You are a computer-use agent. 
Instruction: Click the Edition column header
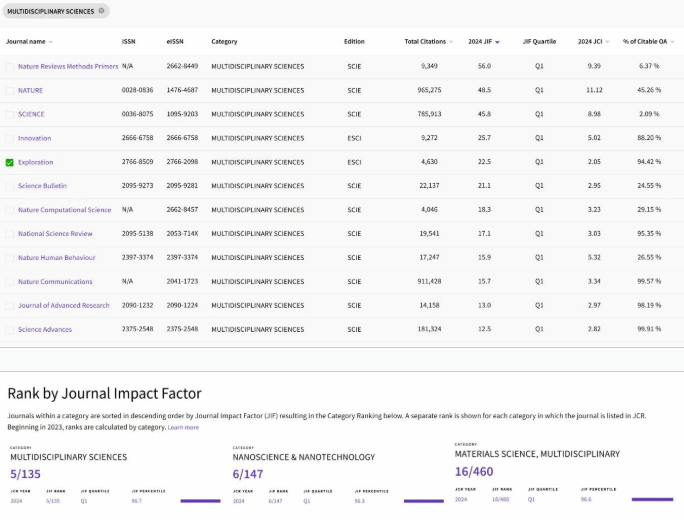pyautogui.click(x=354, y=41)
